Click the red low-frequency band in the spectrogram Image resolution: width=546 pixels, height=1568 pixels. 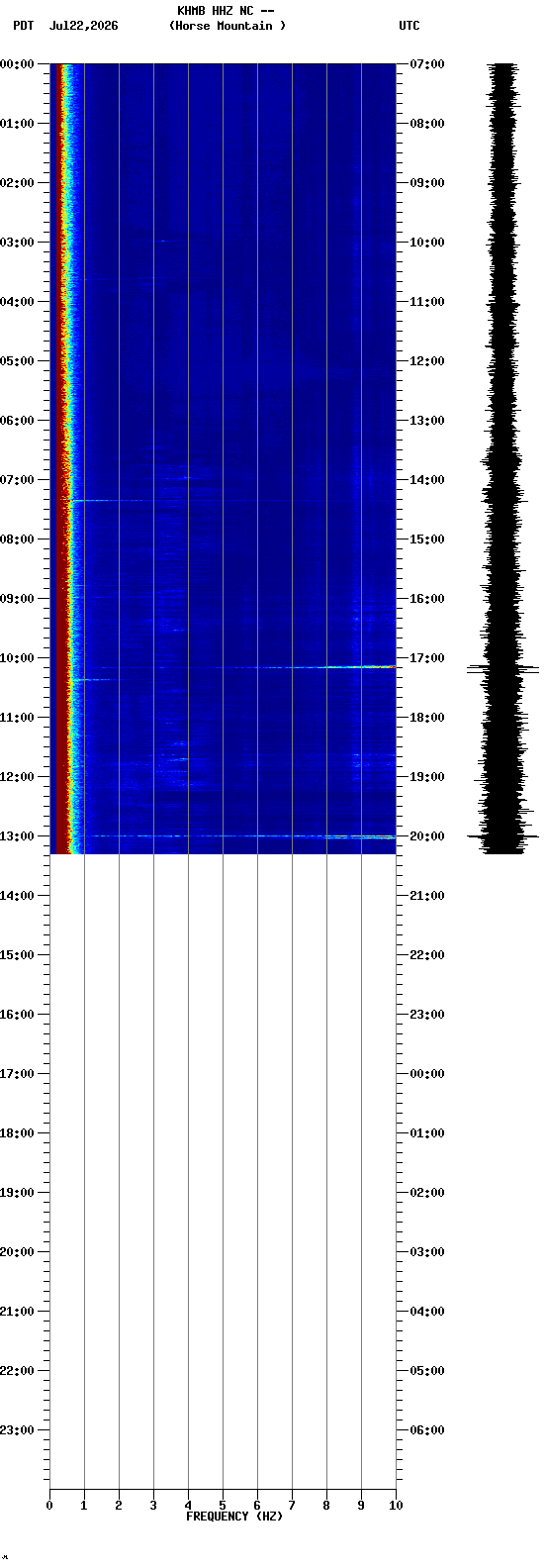pyautogui.click(x=62, y=458)
